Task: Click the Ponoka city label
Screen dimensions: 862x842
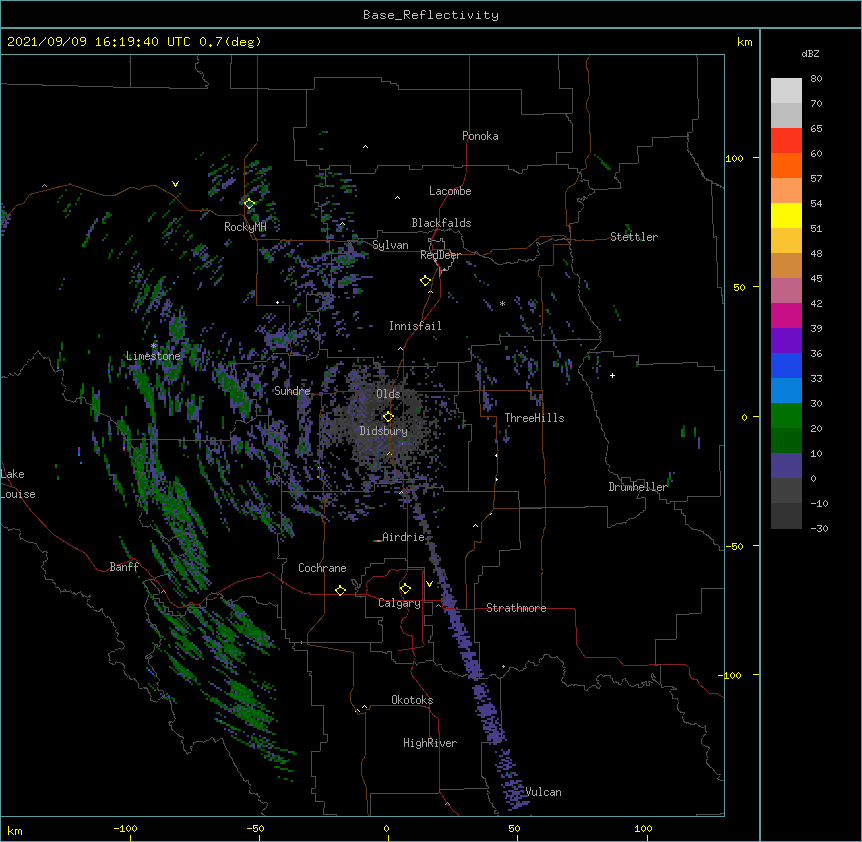Action: 480,136
